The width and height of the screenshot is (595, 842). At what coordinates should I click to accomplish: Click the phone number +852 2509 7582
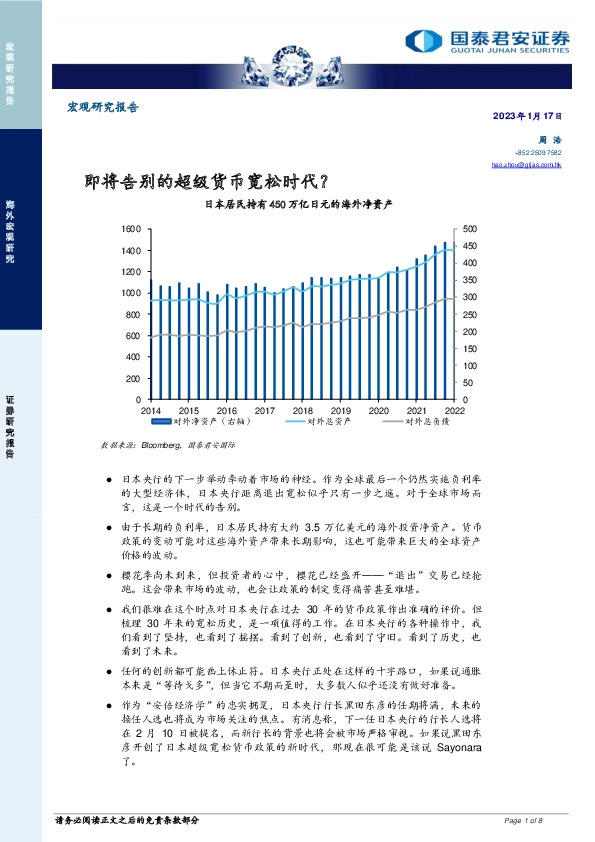(x=538, y=153)
